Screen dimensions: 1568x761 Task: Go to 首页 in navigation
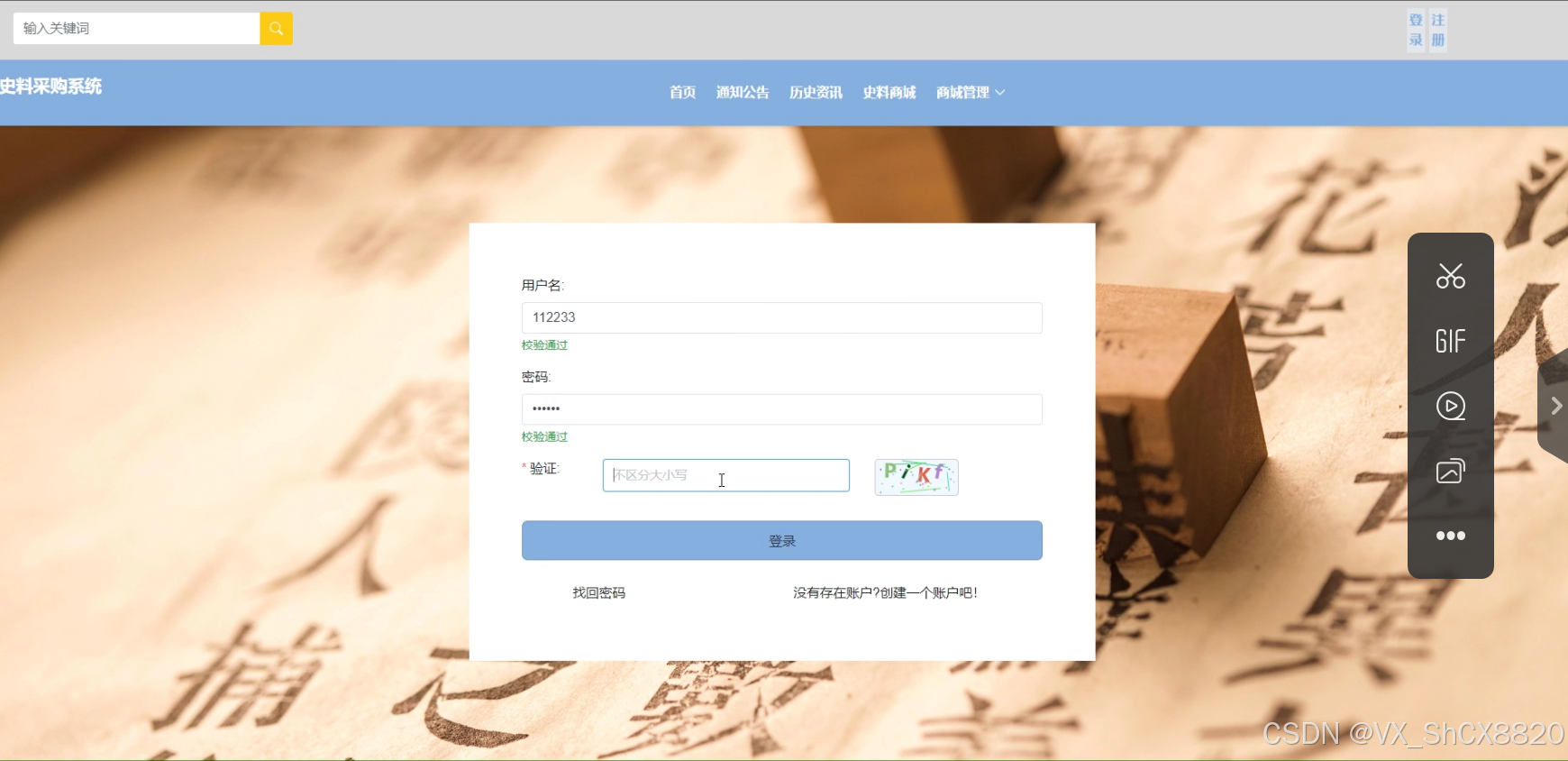(x=682, y=92)
